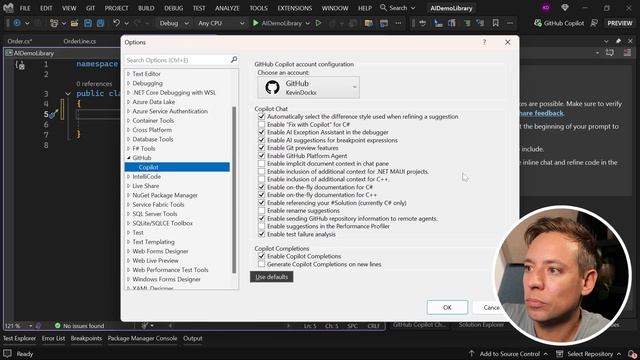
Task: Switch to the OrderLine.cs tab
Action: [x=80, y=41]
